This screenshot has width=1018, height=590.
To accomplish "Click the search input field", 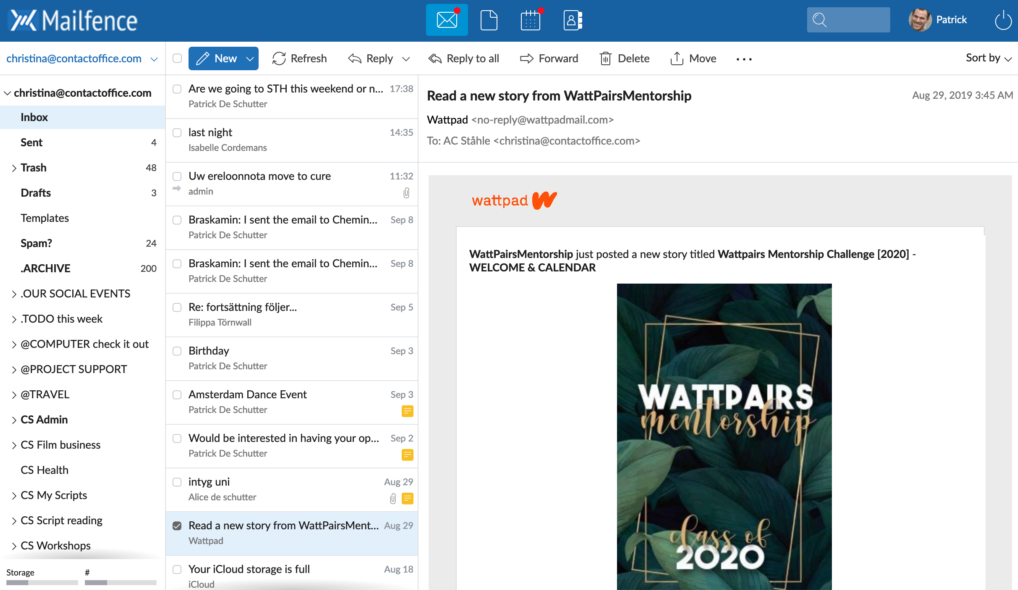I will tap(849, 20).
